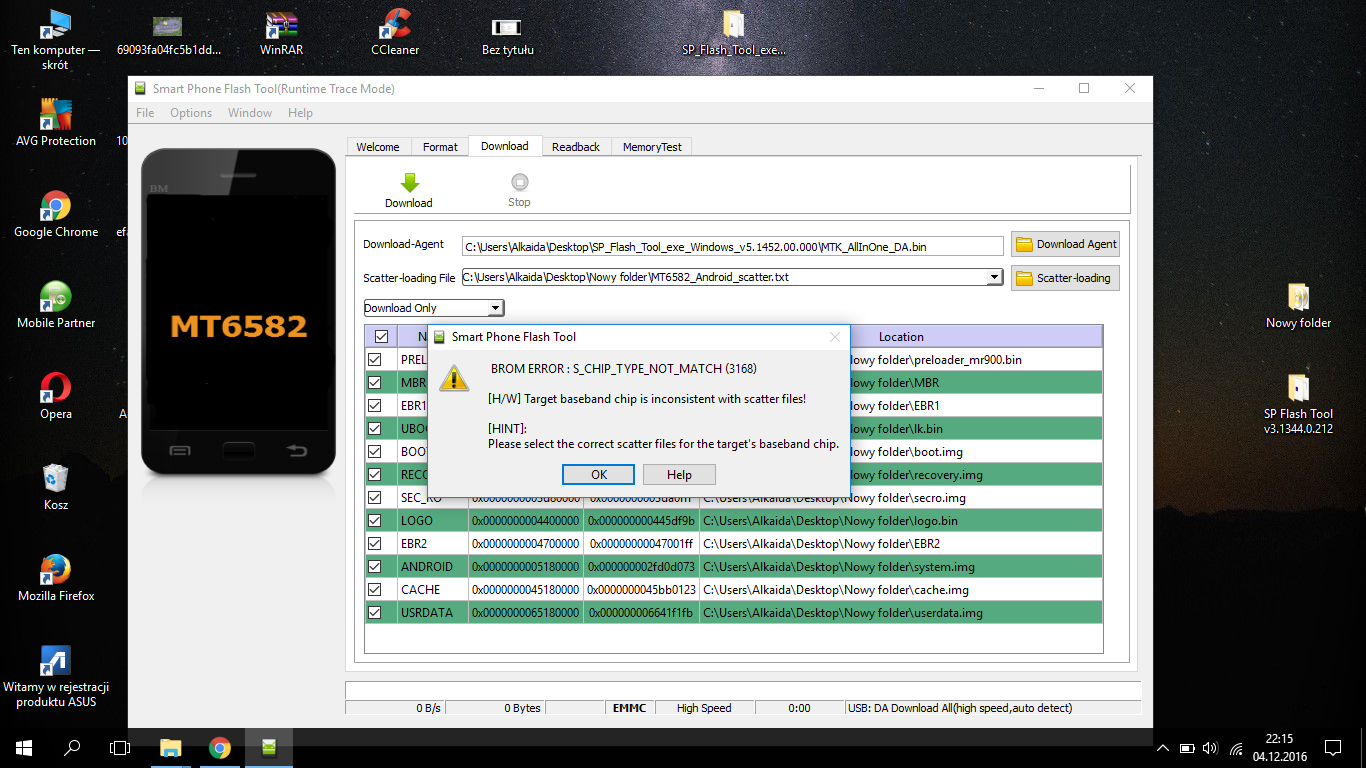
Task: Open the Download Only mode dropdown
Action: click(434, 308)
